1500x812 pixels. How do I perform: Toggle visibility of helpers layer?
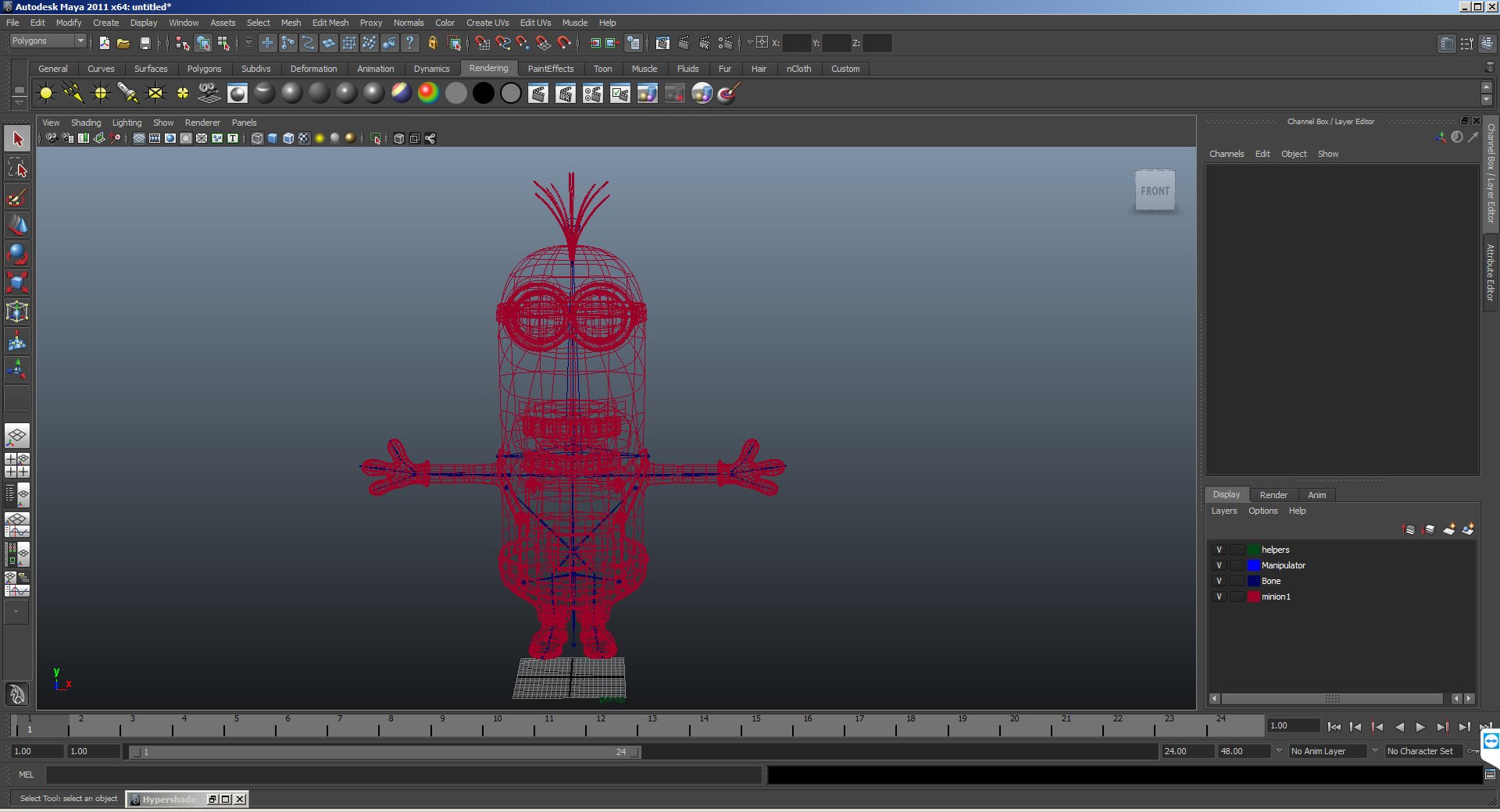(x=1219, y=550)
